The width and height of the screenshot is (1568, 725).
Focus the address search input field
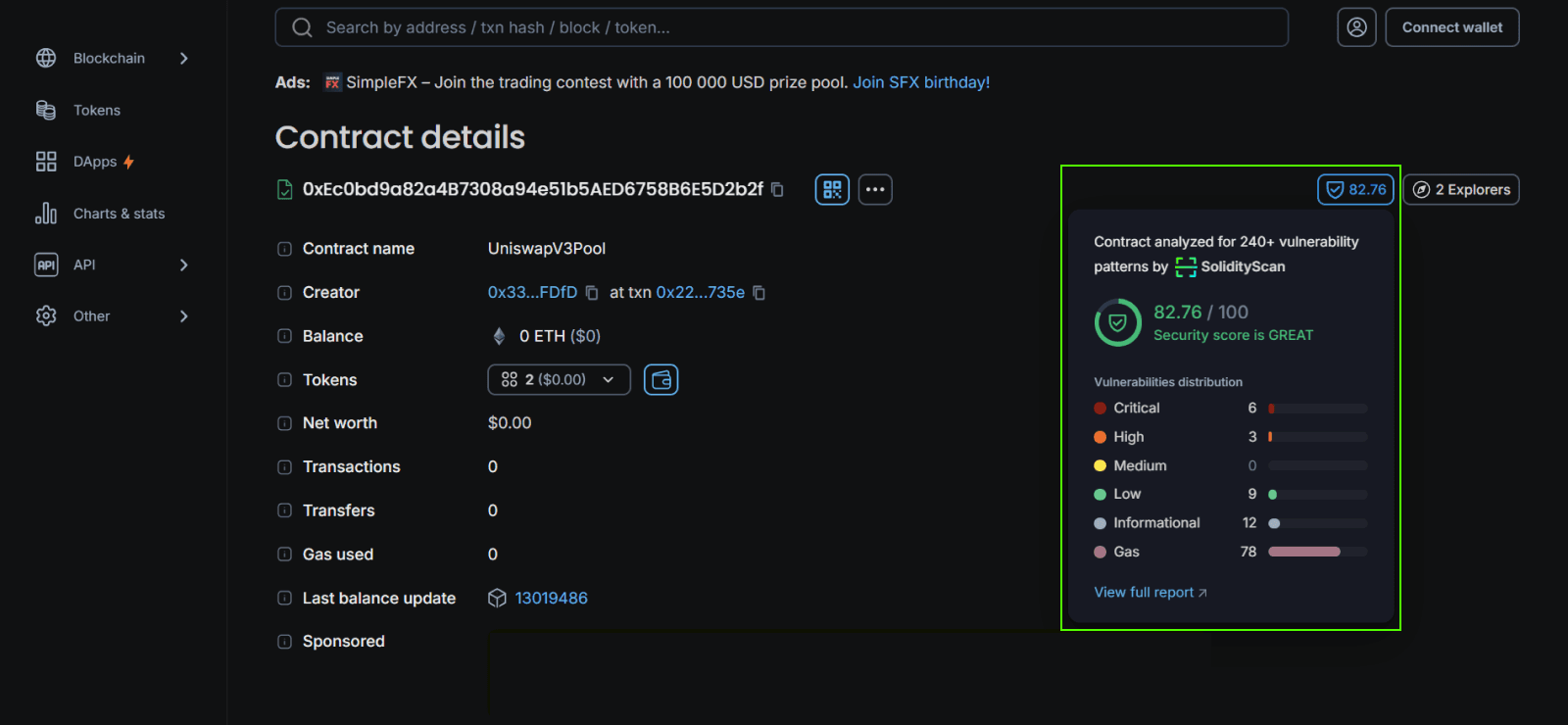784,27
